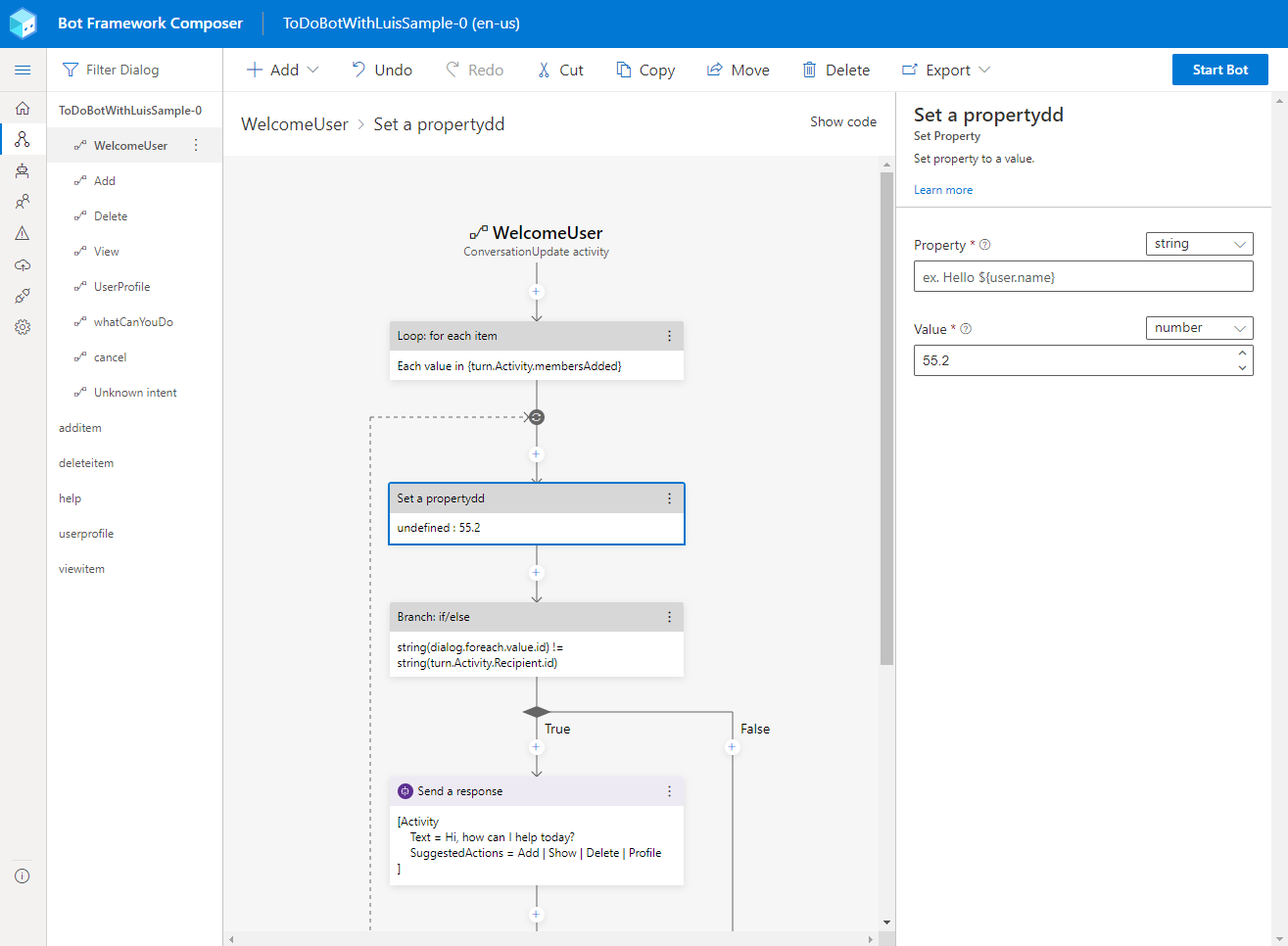
Task: Copy the selected action
Action: (x=645, y=70)
